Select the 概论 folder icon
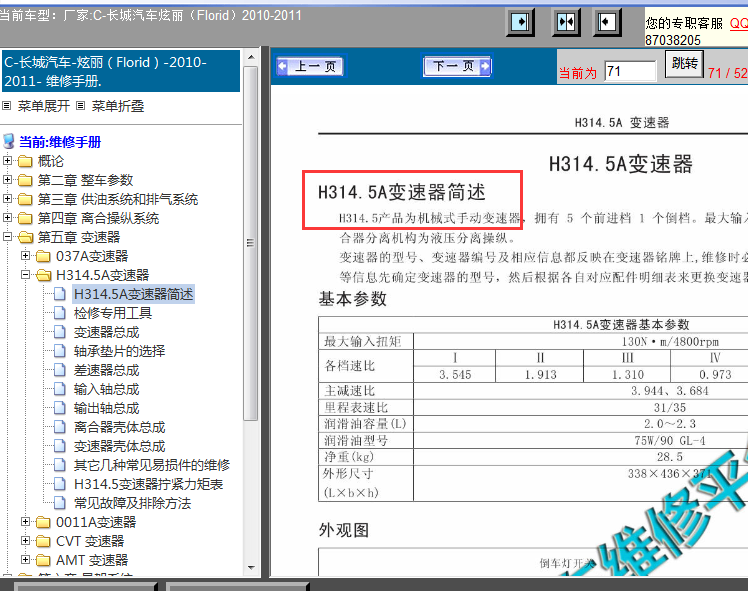Screen dimensions: 748x591 25,162
